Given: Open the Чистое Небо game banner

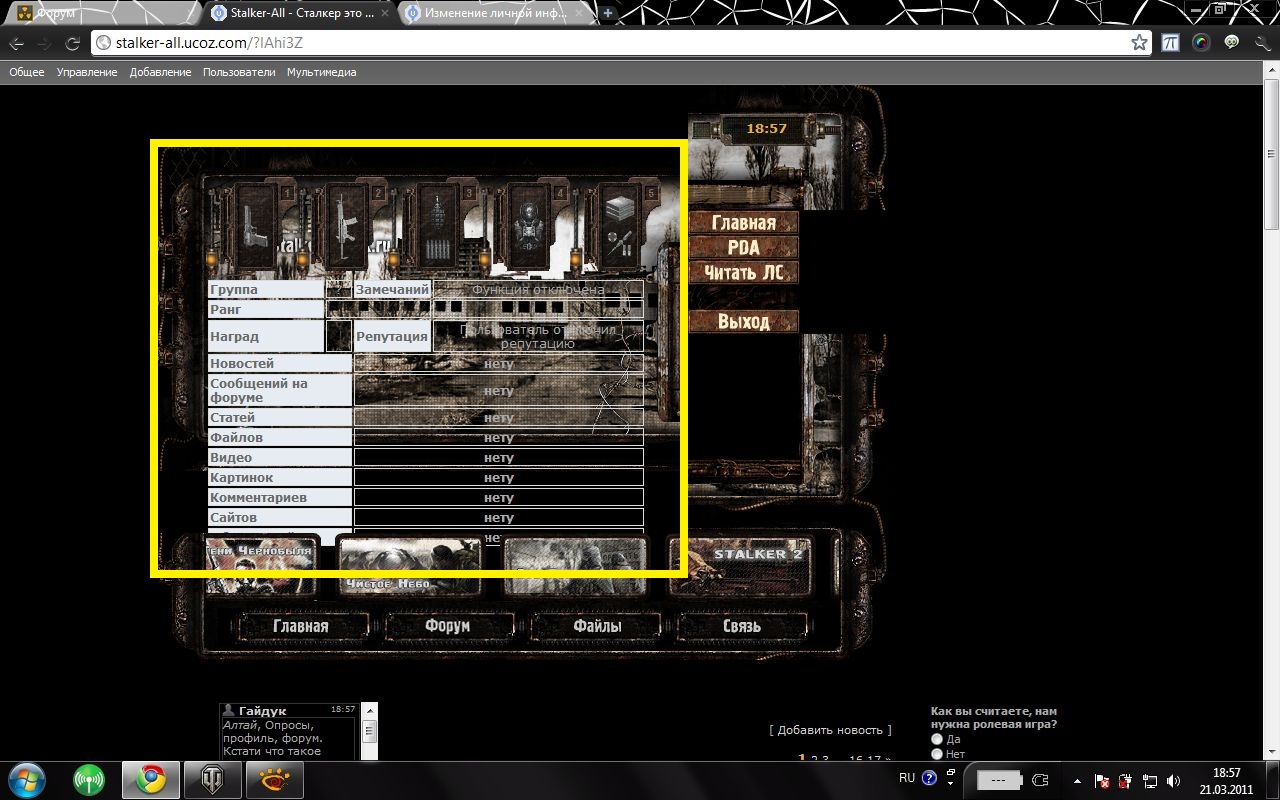Looking at the screenshot, I should coord(410,567).
